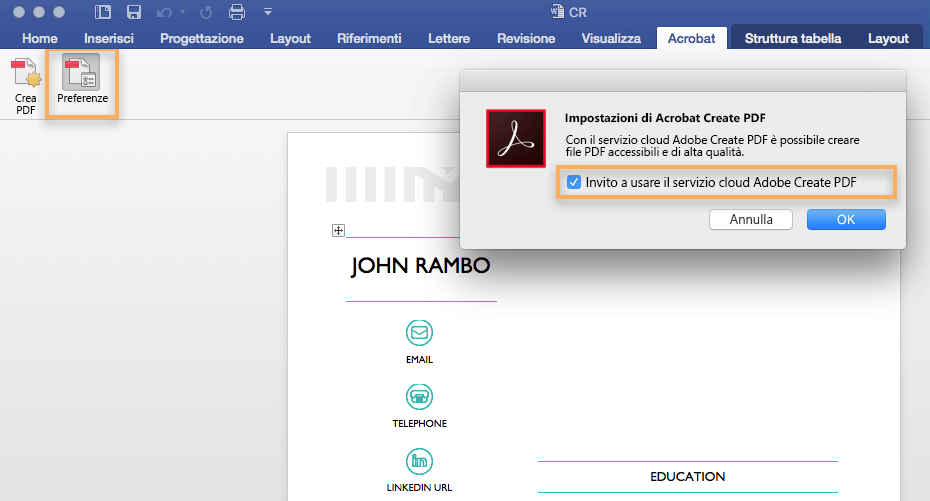The image size is (930, 501).
Task: Click the Annulla button
Action: 751,219
